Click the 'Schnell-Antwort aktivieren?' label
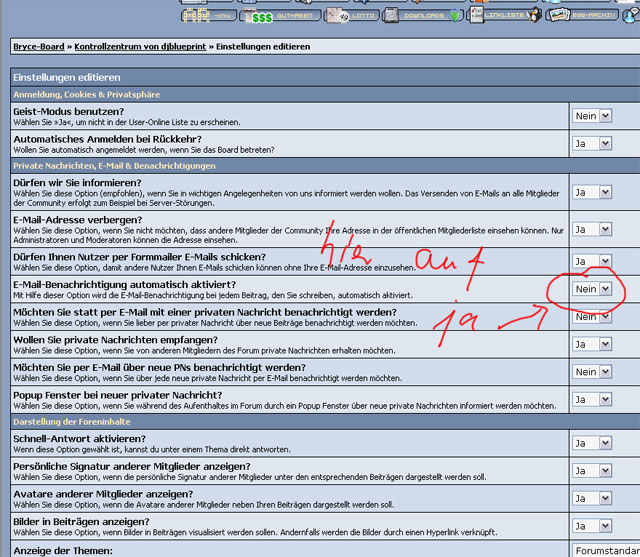 [79, 439]
